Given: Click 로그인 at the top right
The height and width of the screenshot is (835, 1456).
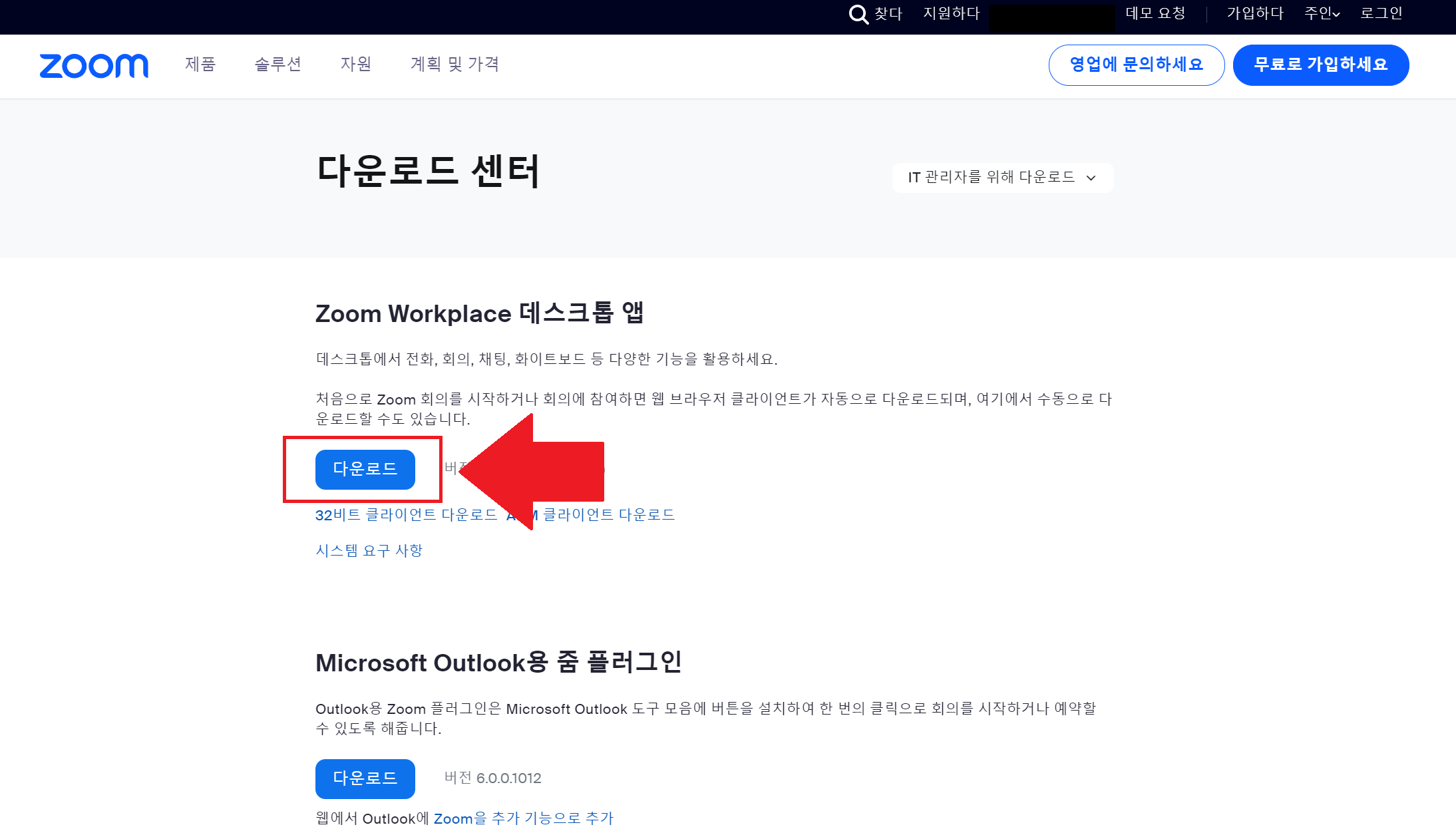Looking at the screenshot, I should (1381, 13).
